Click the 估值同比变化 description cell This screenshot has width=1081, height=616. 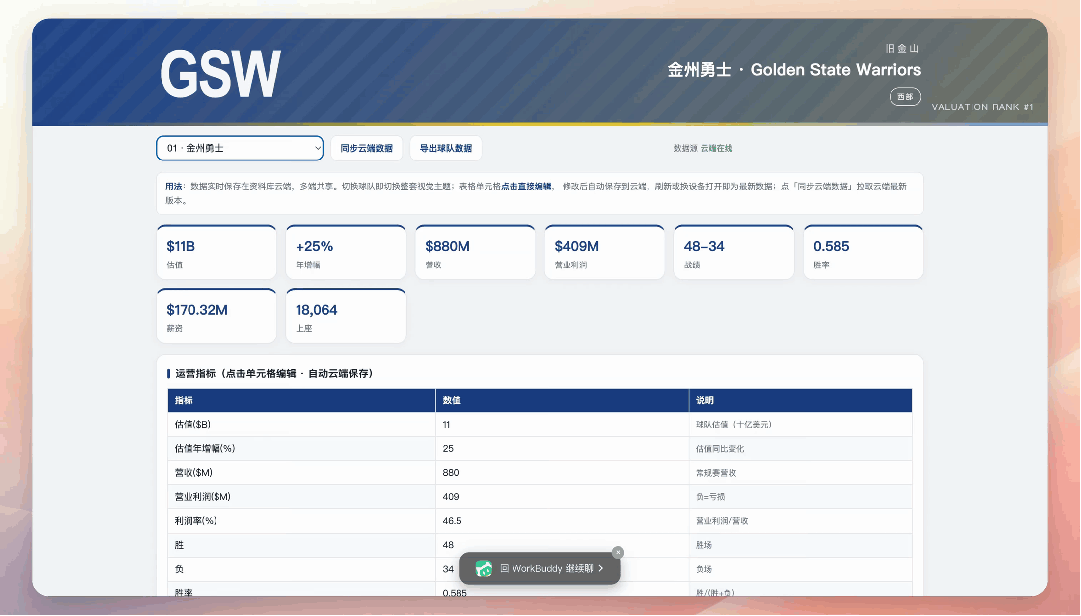[x=800, y=449]
